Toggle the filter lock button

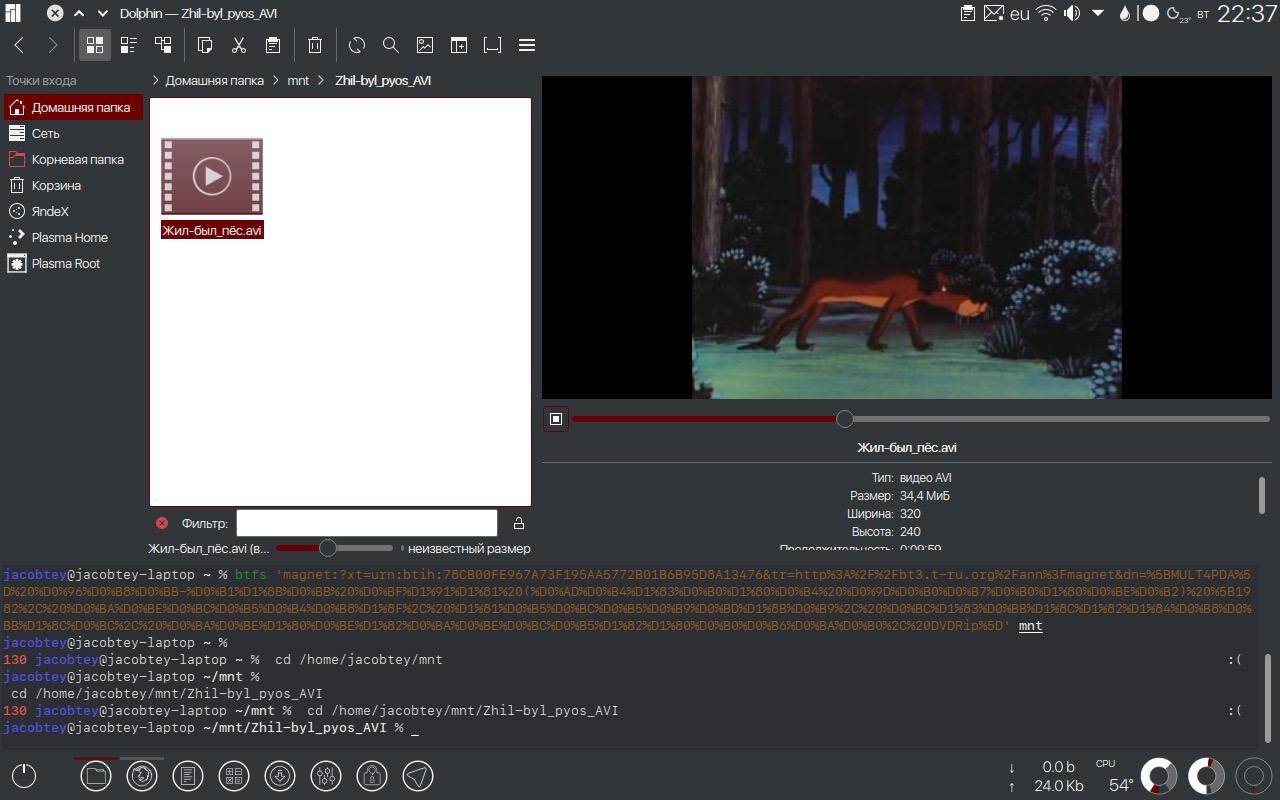coord(518,523)
